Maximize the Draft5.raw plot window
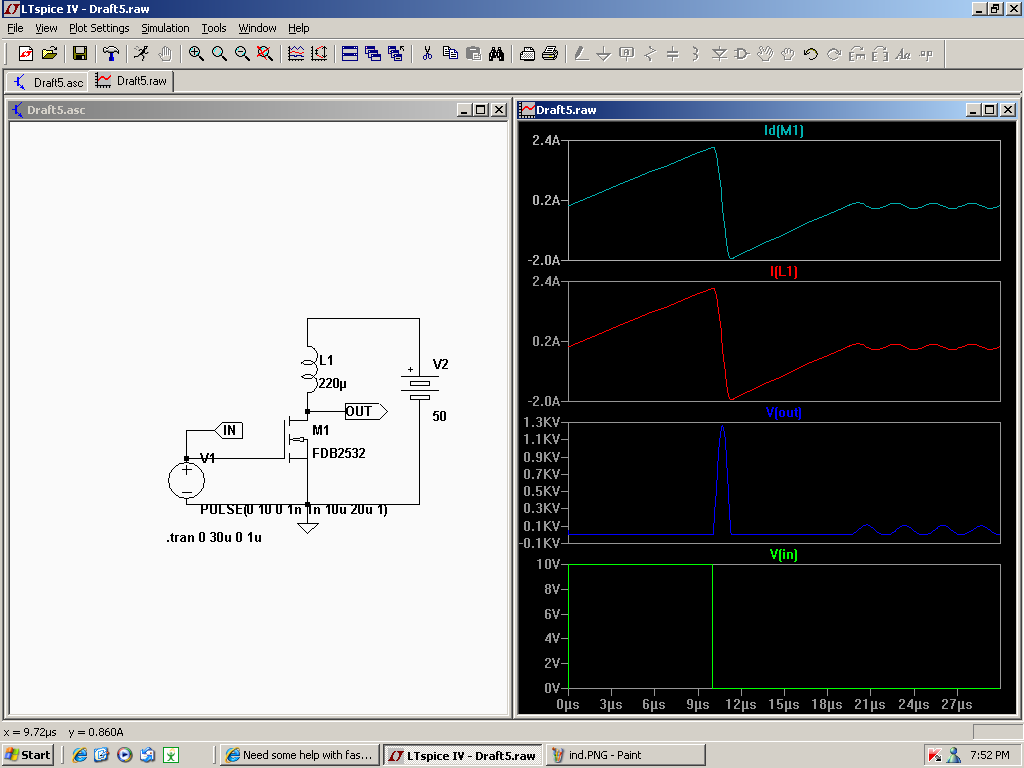The image size is (1024, 768). click(990, 110)
